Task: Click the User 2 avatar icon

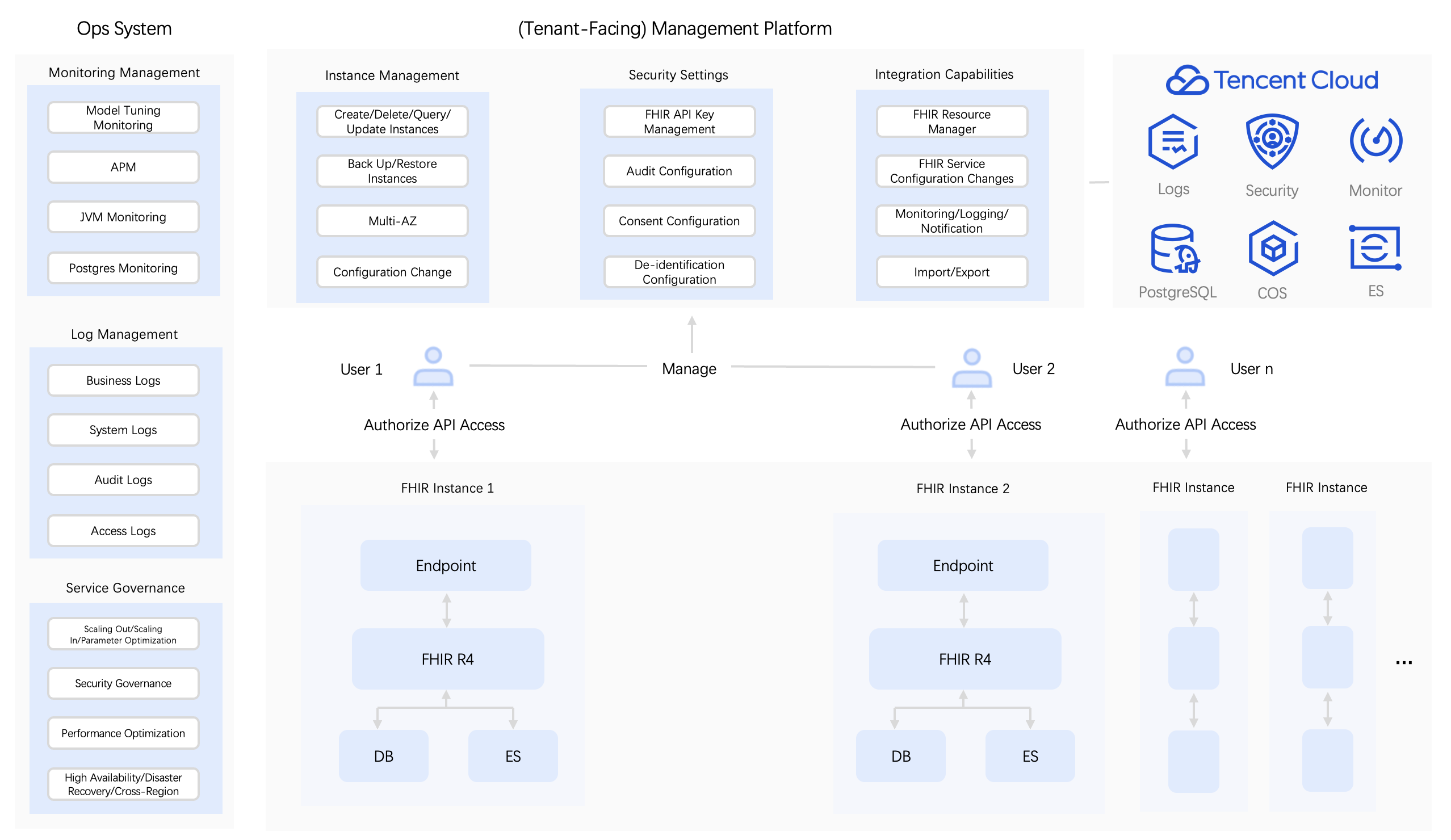Action: pos(971,367)
